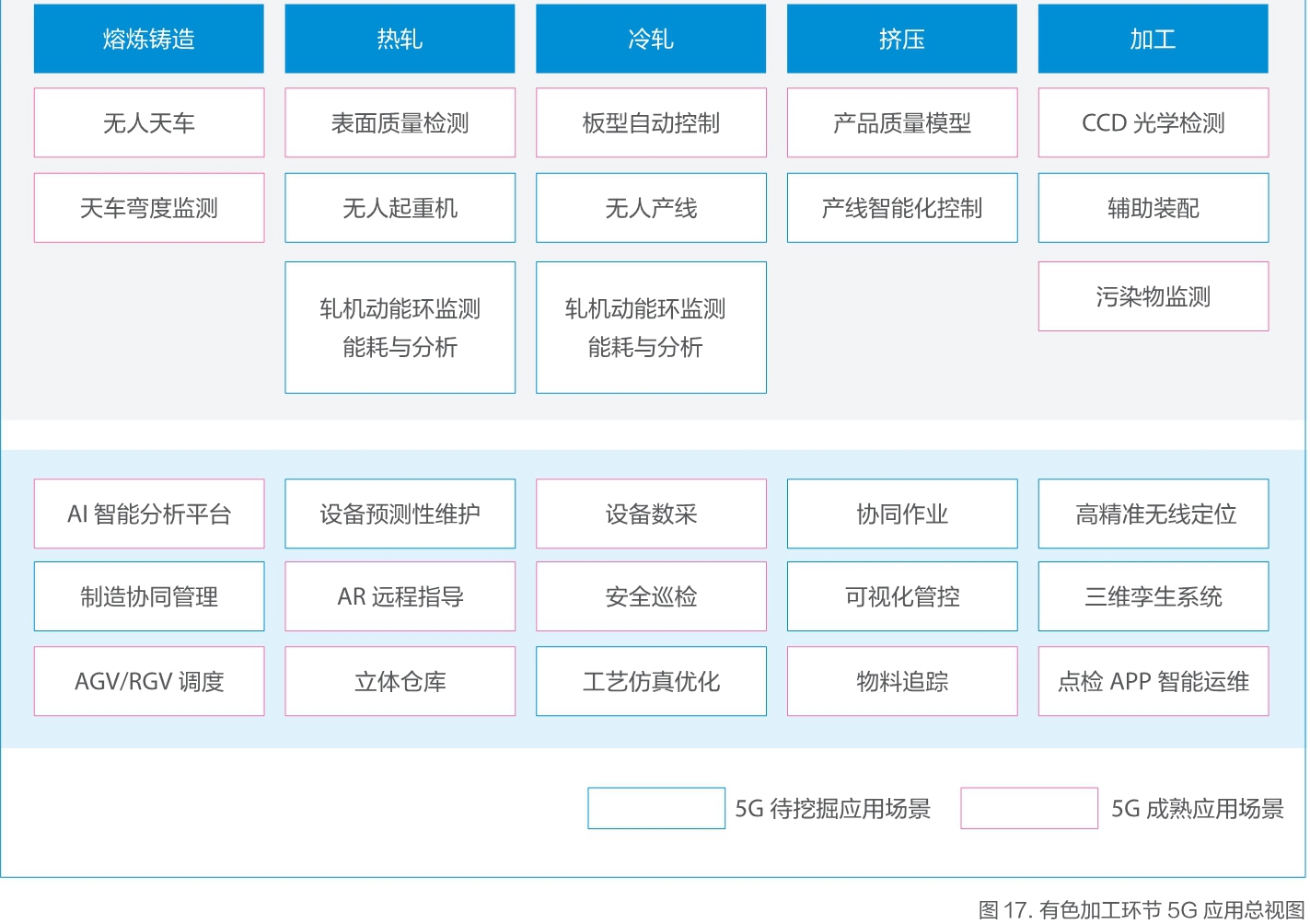Select the AGV/RGV 调度 box
1310x924 pixels.
pyautogui.click(x=148, y=681)
